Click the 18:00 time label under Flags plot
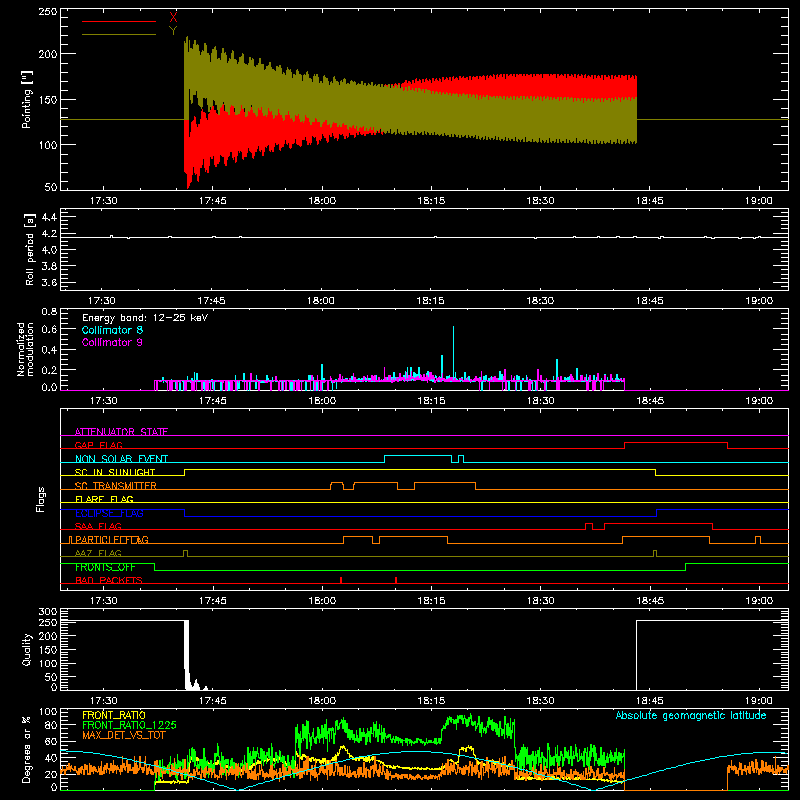The image size is (800, 800). click(322, 601)
